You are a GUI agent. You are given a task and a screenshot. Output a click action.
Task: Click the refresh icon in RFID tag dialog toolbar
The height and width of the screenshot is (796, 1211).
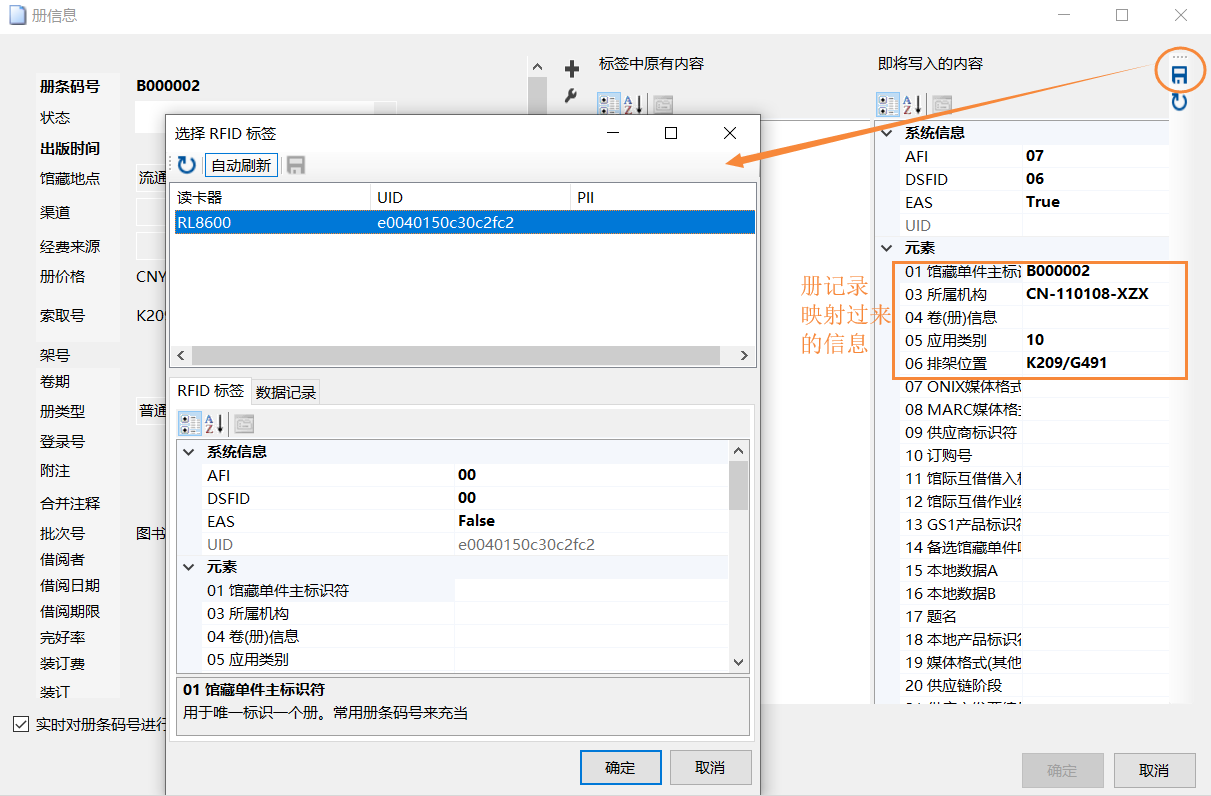pyautogui.click(x=187, y=165)
